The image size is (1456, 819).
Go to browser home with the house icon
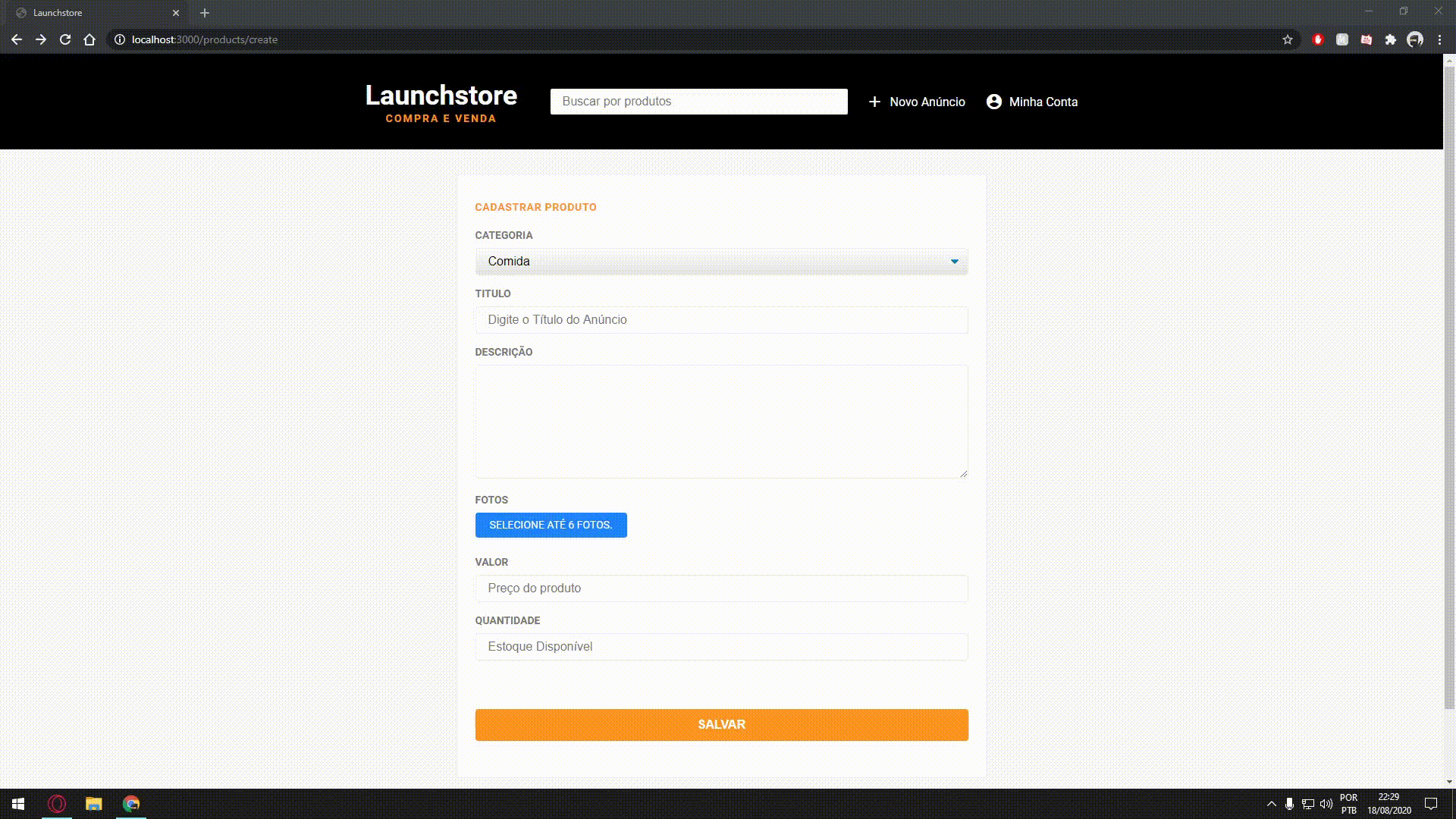pos(89,39)
